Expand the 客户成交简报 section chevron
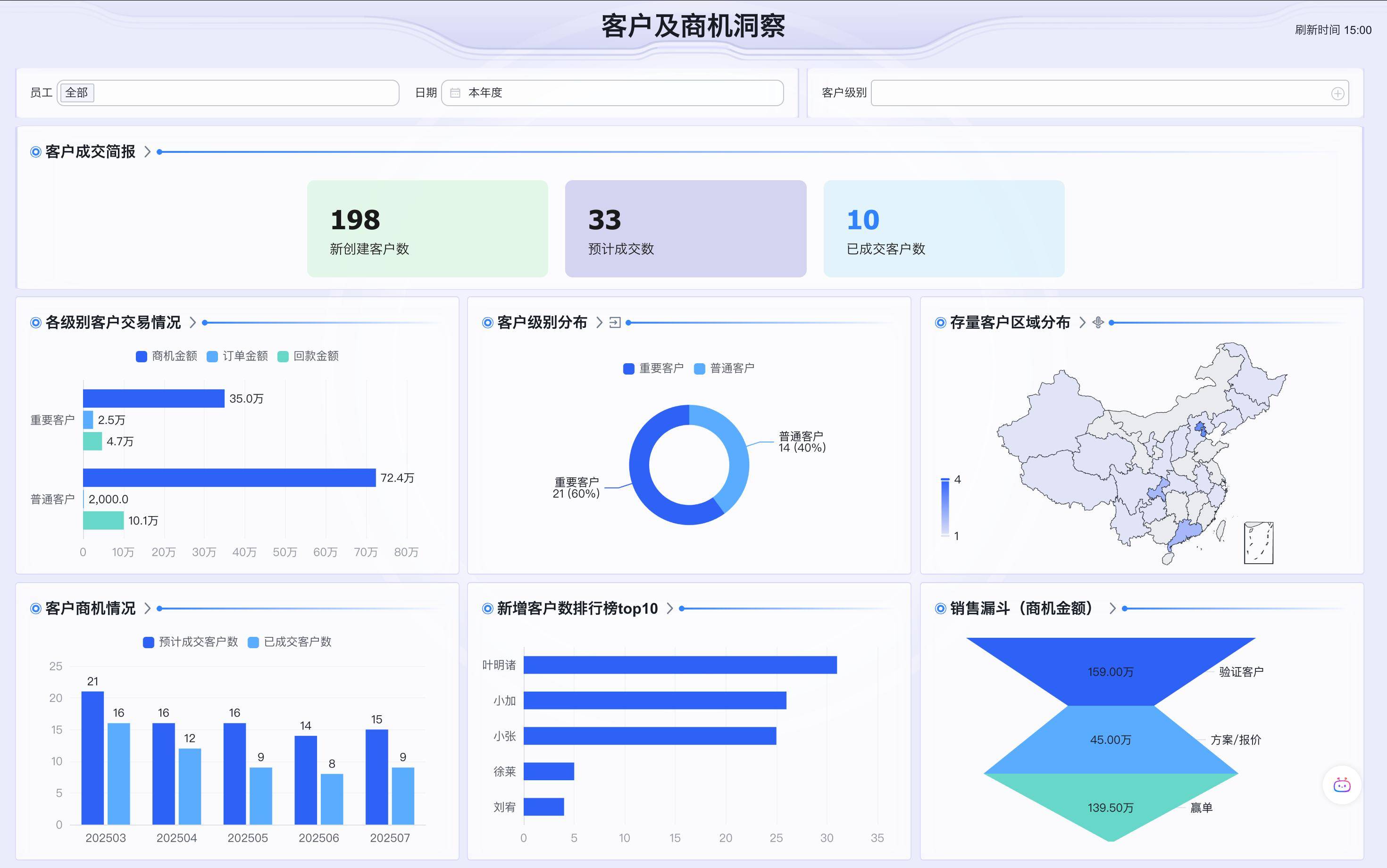Screen dimensions: 1387x868 (x=148, y=152)
